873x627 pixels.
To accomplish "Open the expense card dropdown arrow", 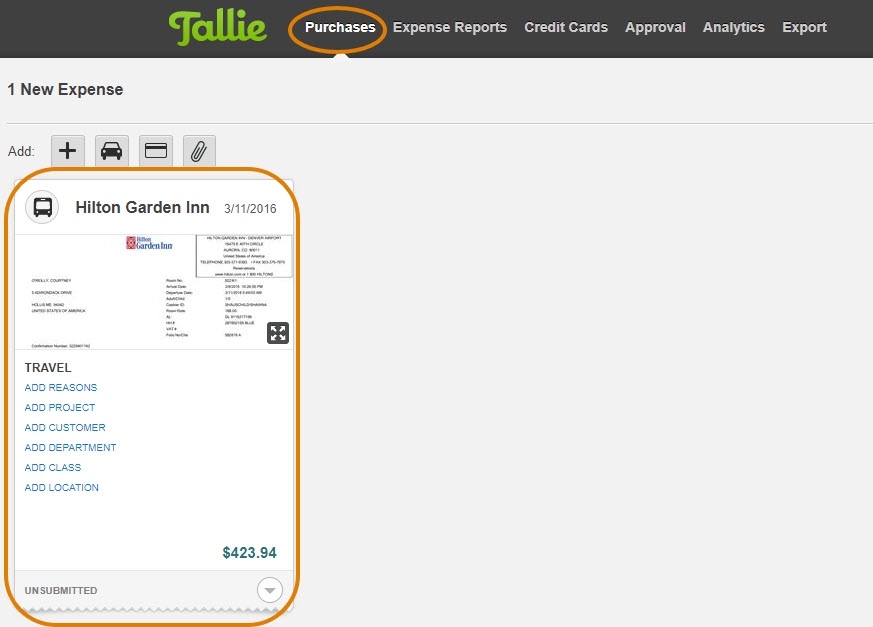I will pos(270,590).
